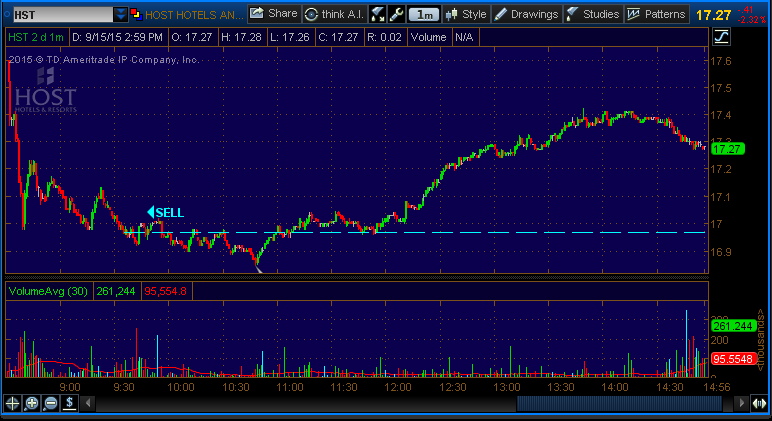This screenshot has height=421, width=772.
Task: Toggle the dollar sign price axis icon
Action: point(69,404)
